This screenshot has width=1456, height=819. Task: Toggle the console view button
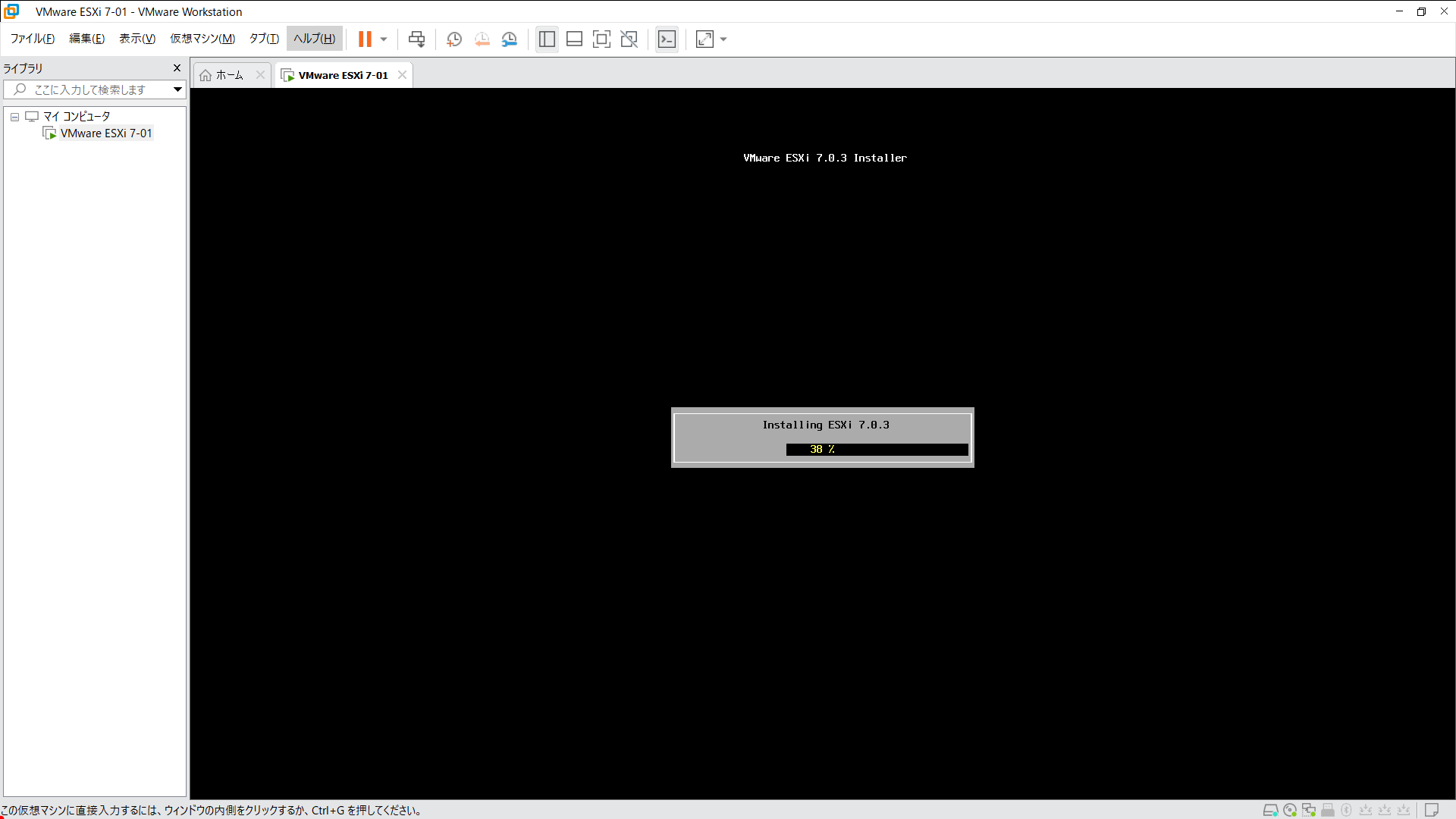[x=667, y=39]
